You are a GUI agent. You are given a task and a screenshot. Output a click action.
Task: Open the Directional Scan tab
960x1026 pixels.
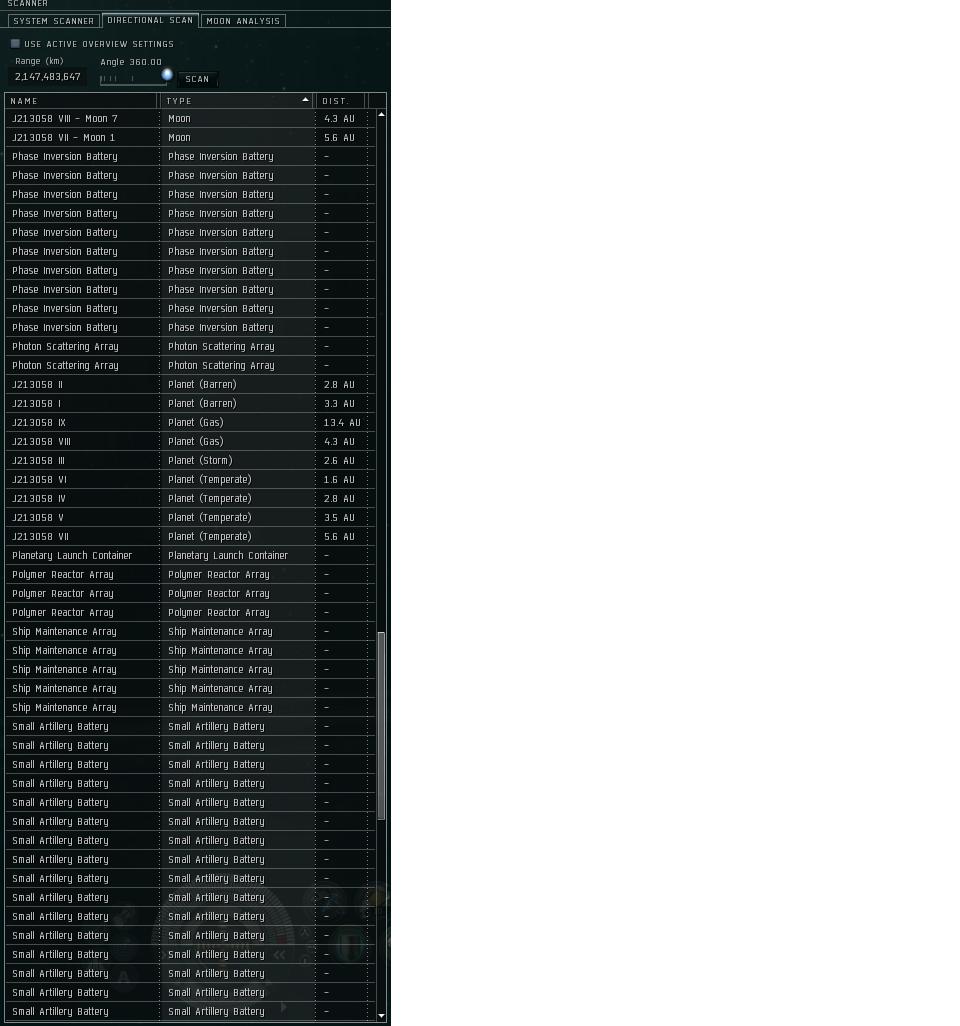[150, 20]
